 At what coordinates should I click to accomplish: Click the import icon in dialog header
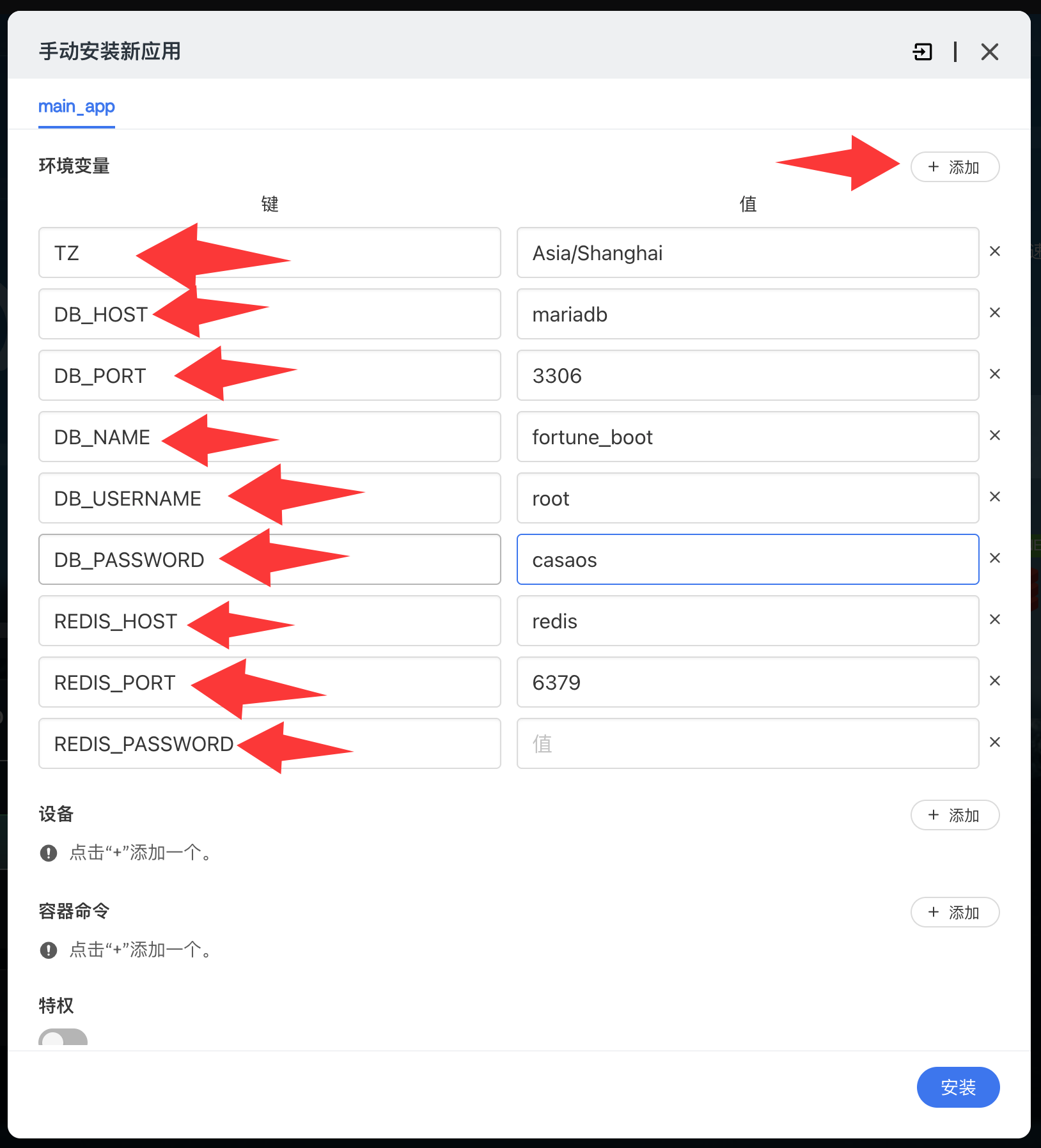point(922,52)
